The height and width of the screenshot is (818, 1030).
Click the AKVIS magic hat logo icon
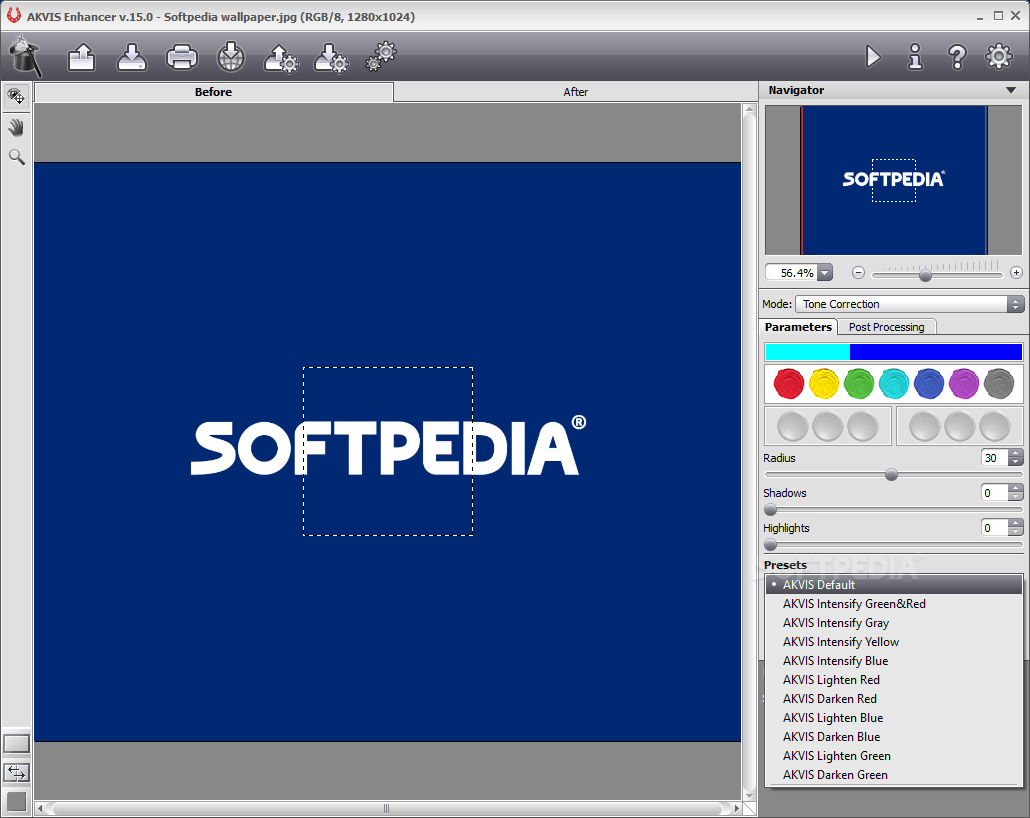(x=25, y=57)
